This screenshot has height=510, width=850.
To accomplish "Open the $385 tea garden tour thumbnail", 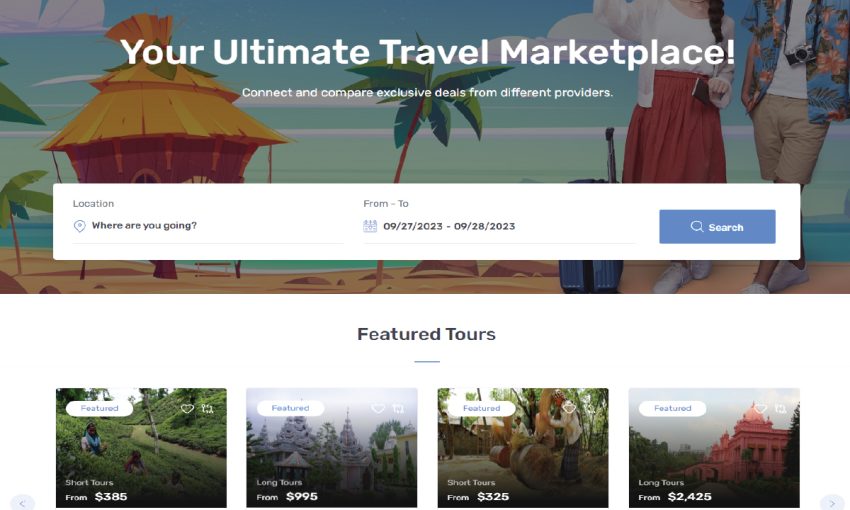I will click(141, 448).
